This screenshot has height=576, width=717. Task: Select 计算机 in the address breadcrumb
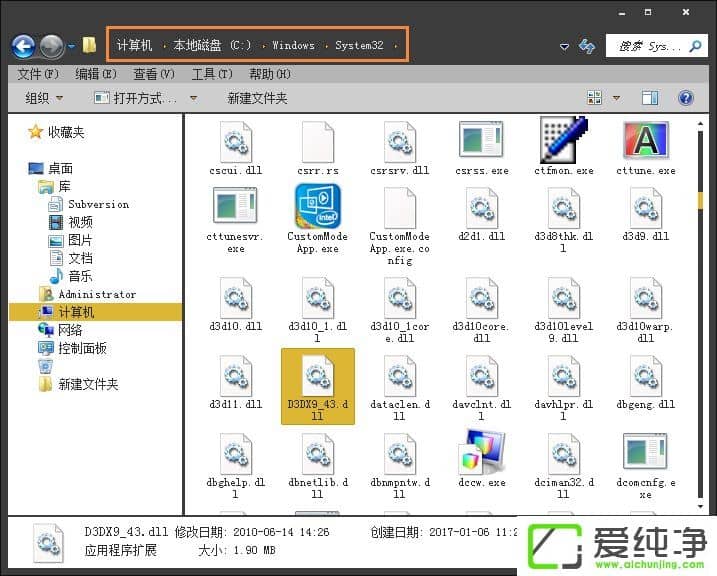(134, 45)
